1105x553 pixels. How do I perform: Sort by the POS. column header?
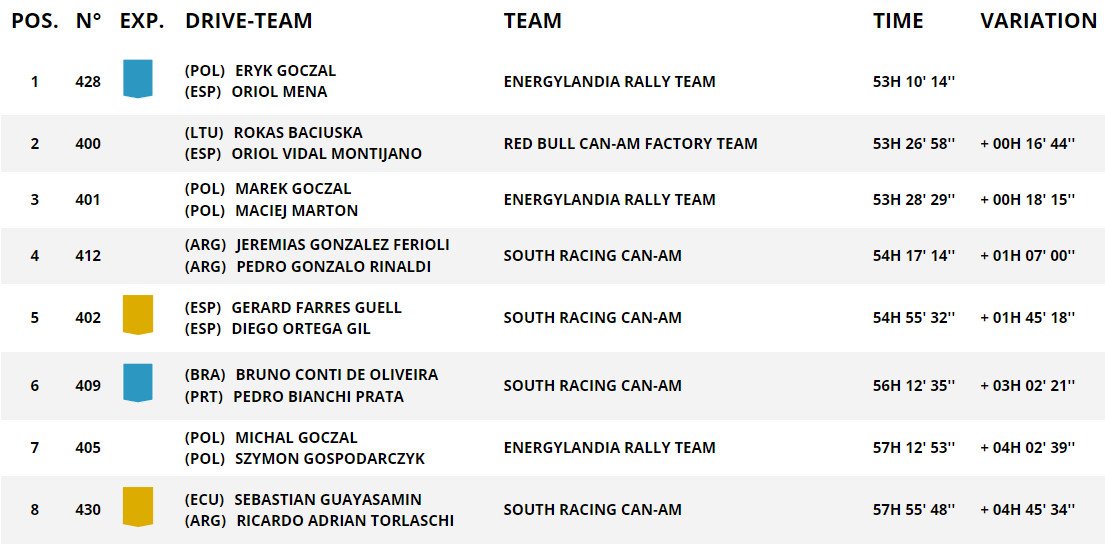click(35, 21)
